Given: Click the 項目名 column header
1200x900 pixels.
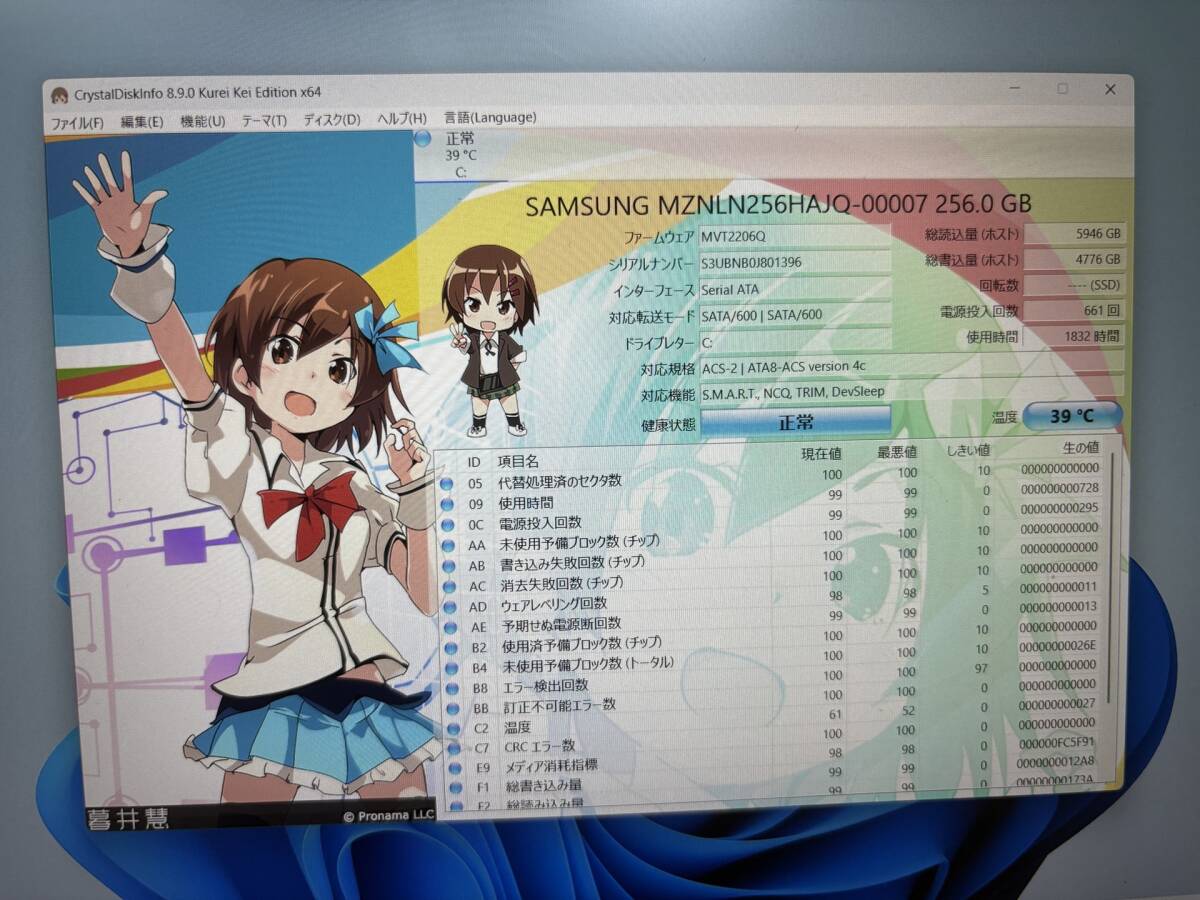Looking at the screenshot, I should (518, 462).
